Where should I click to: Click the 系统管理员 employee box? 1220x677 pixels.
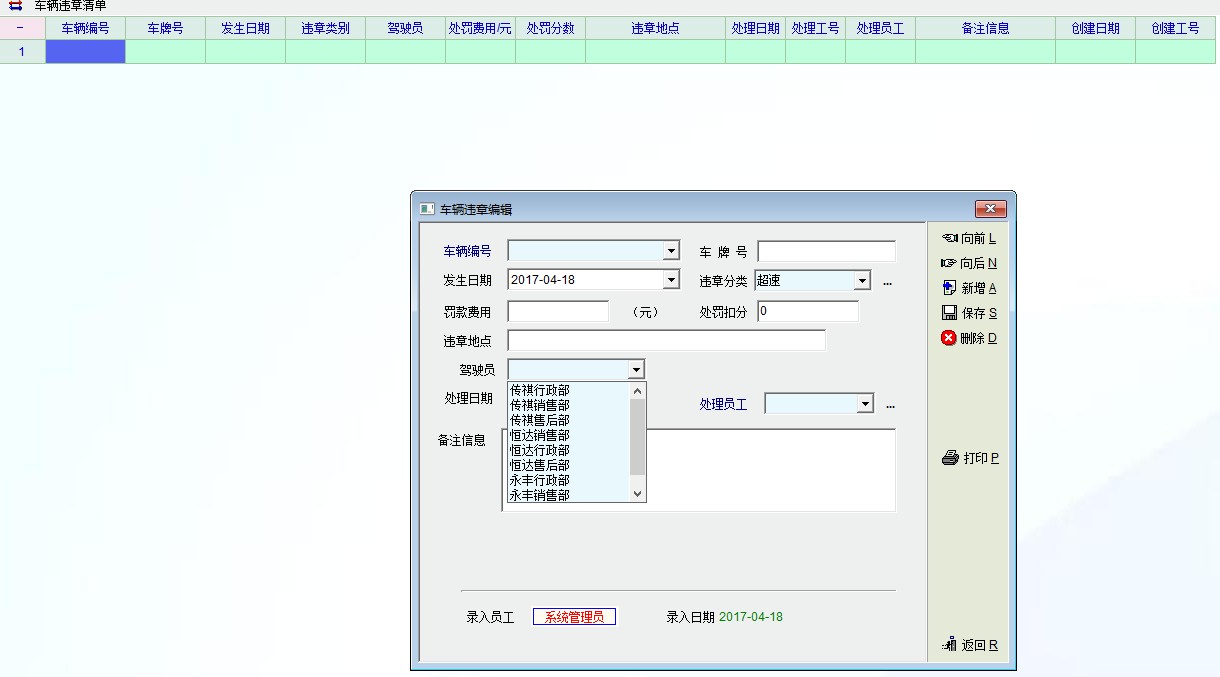574,617
